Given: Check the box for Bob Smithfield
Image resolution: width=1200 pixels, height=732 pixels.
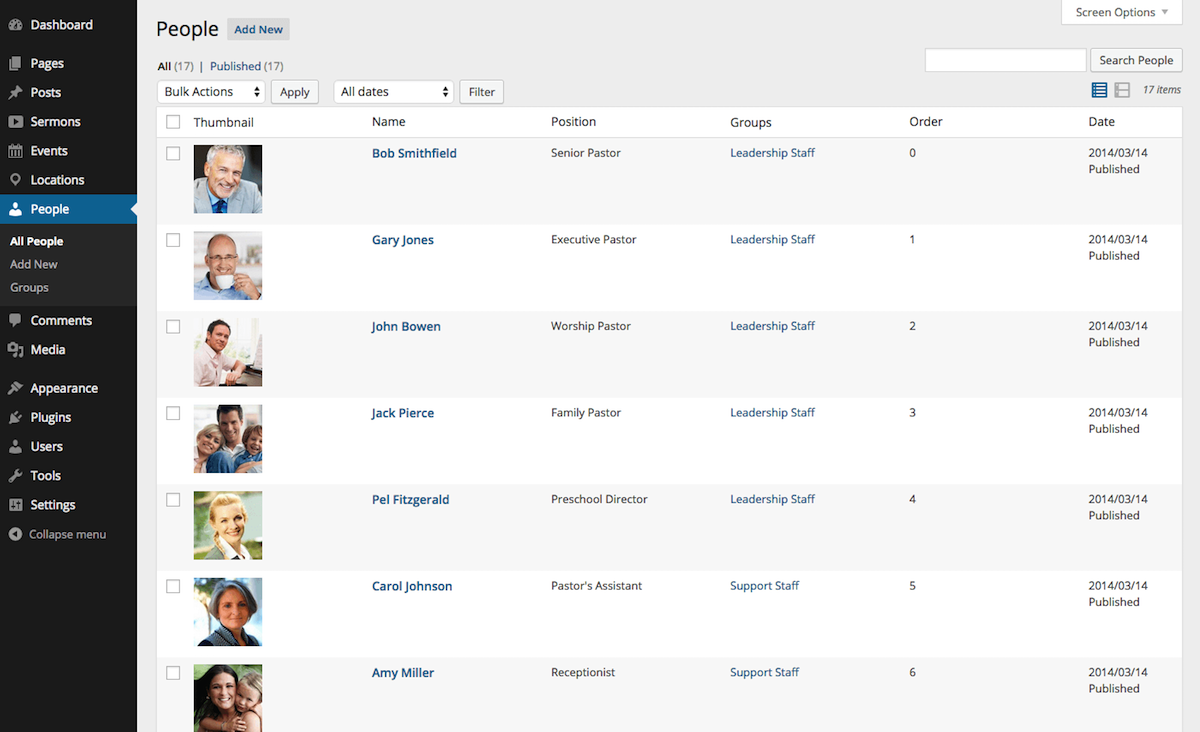Looking at the screenshot, I should tap(173, 154).
